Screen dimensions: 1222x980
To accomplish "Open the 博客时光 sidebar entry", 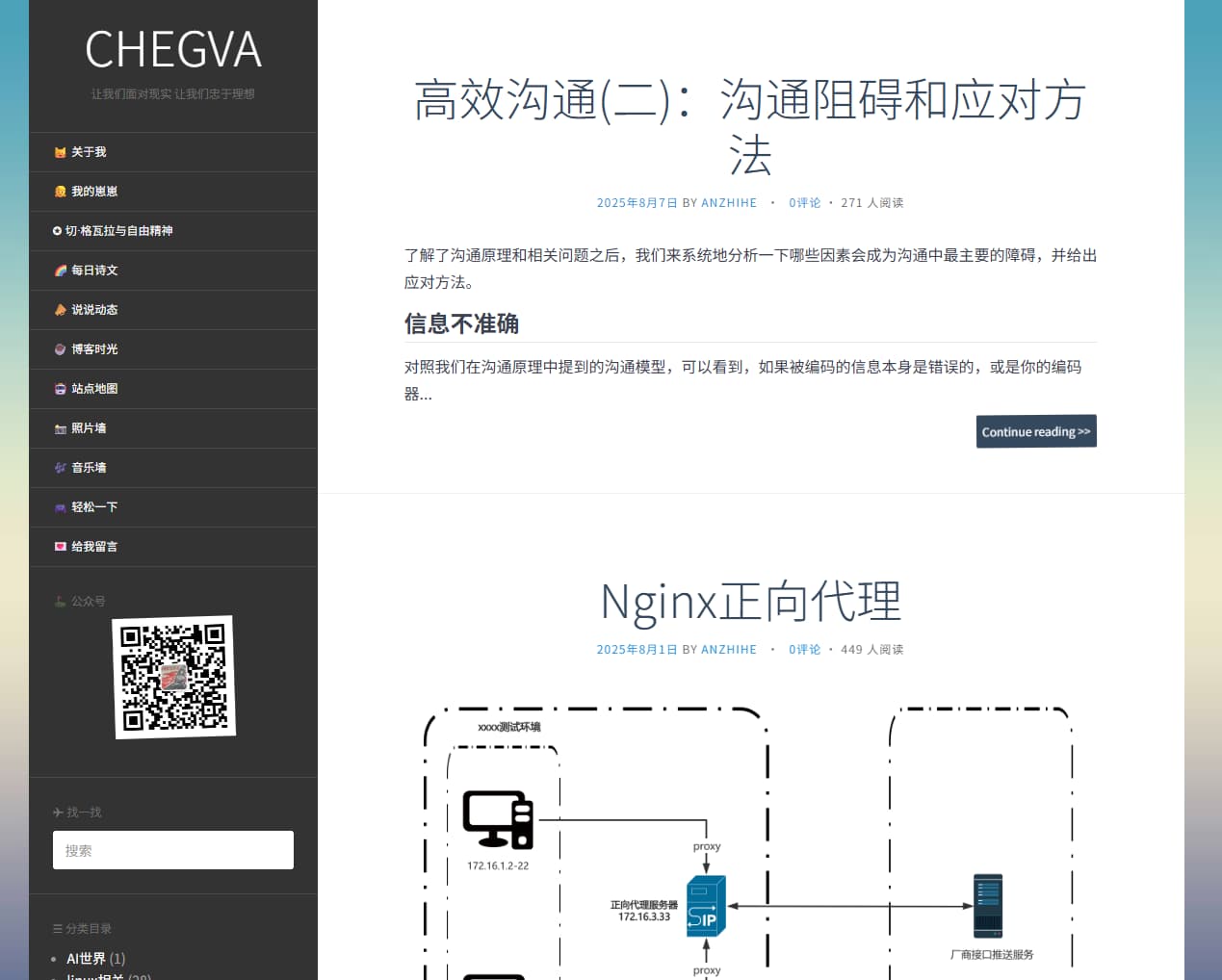I will click(93, 349).
